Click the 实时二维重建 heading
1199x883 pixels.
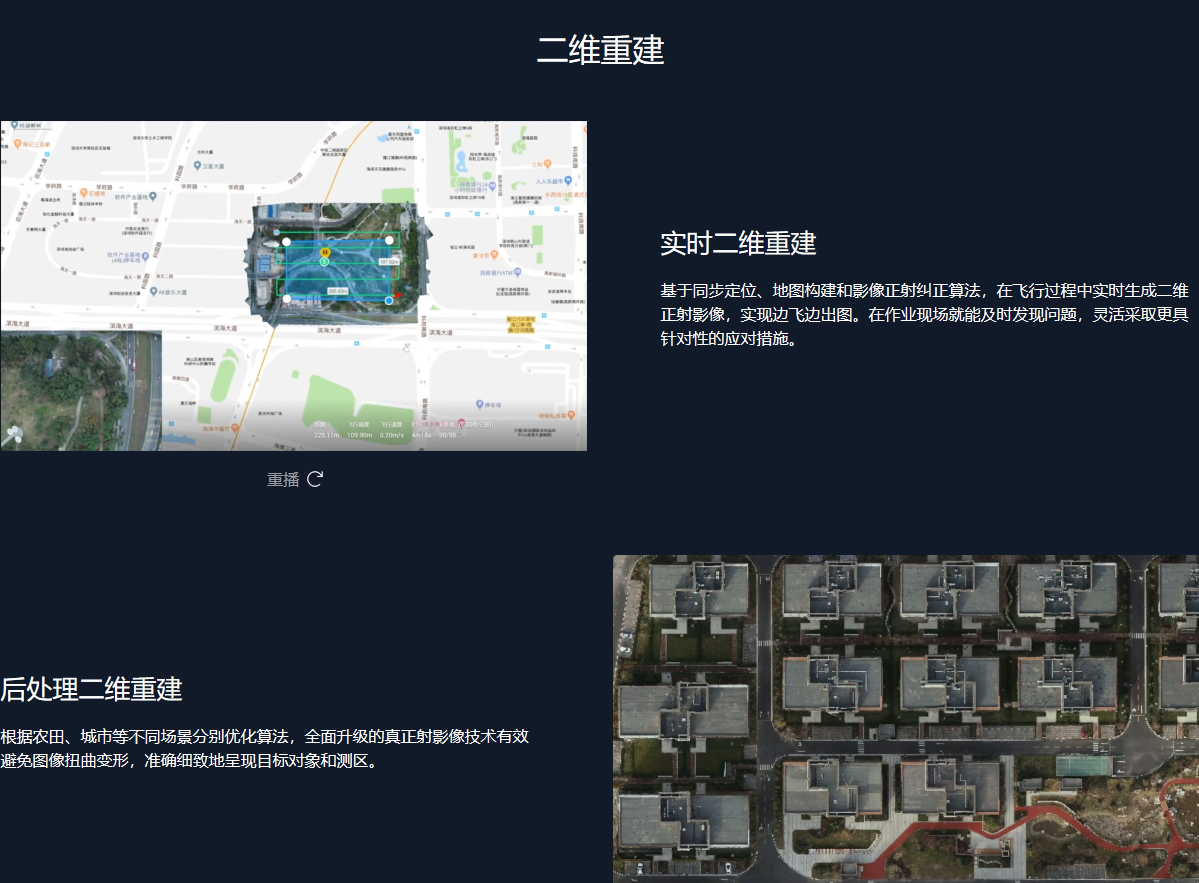738,243
